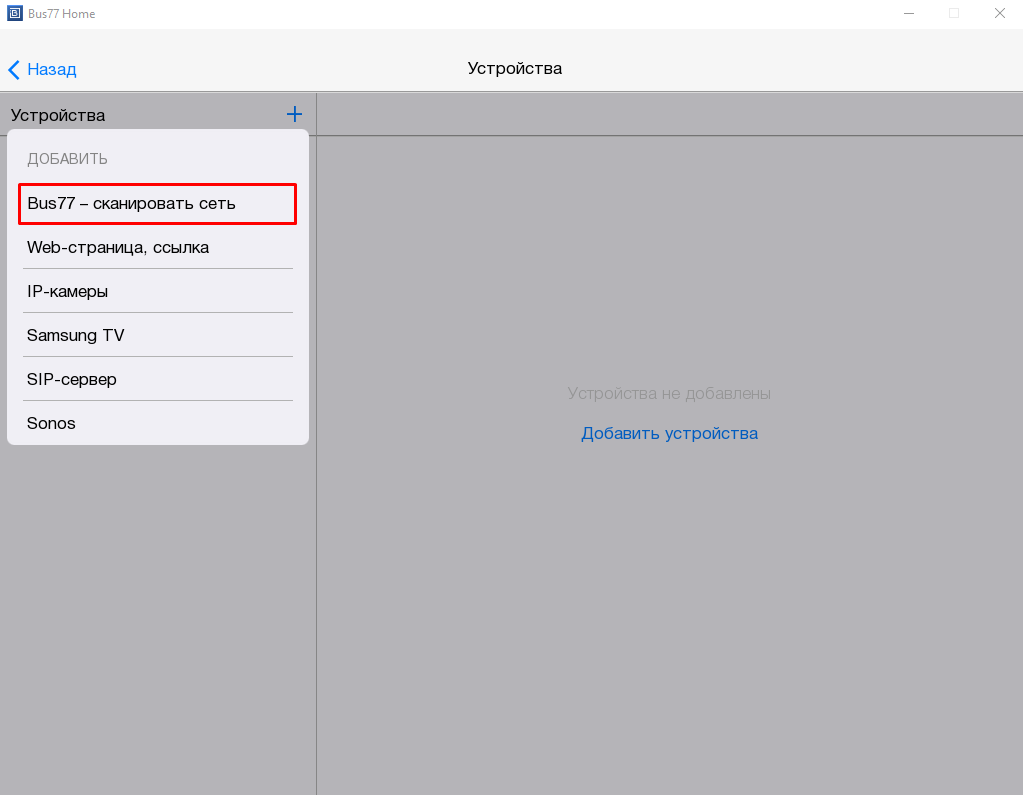Click the "Устройства" sidebar panel header
This screenshot has width=1023, height=795.
tap(58, 115)
